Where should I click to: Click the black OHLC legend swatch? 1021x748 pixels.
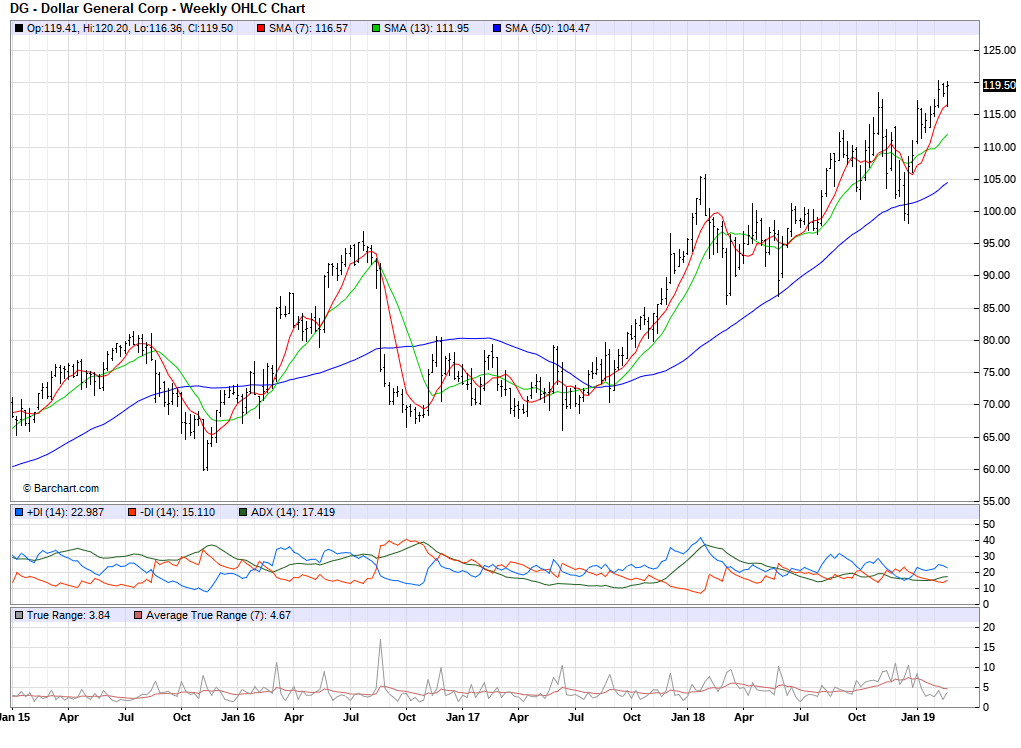[x=19, y=28]
